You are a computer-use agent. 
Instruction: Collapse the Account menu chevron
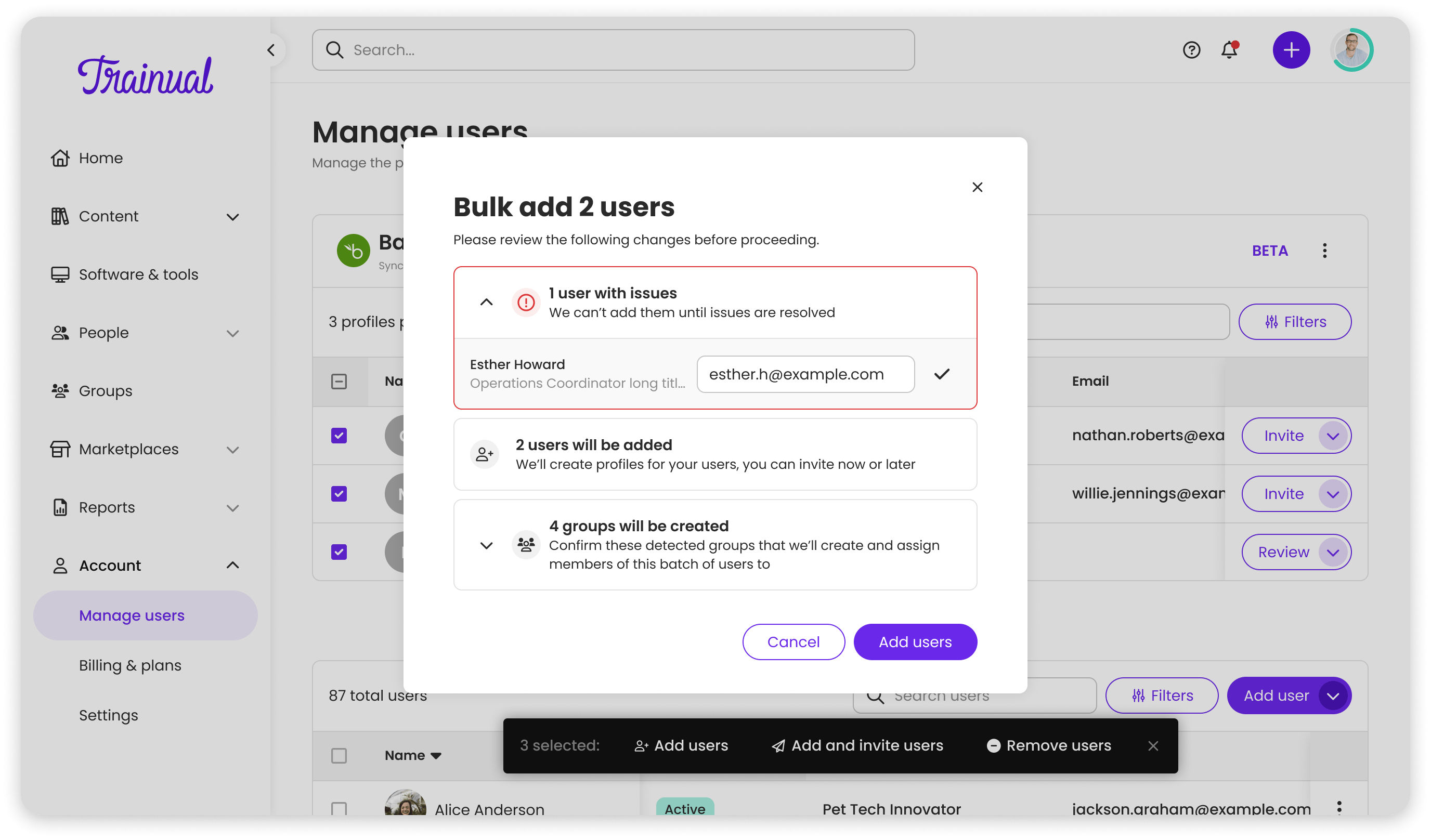pos(232,566)
